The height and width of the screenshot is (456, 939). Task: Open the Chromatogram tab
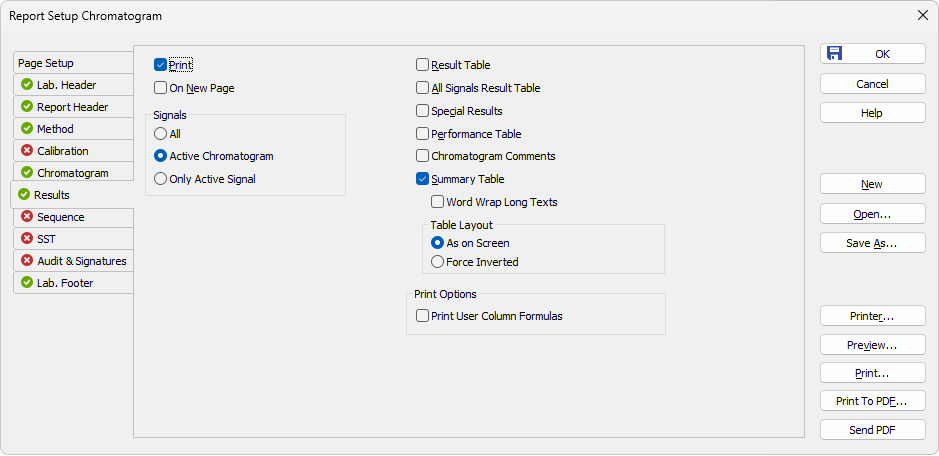73,173
